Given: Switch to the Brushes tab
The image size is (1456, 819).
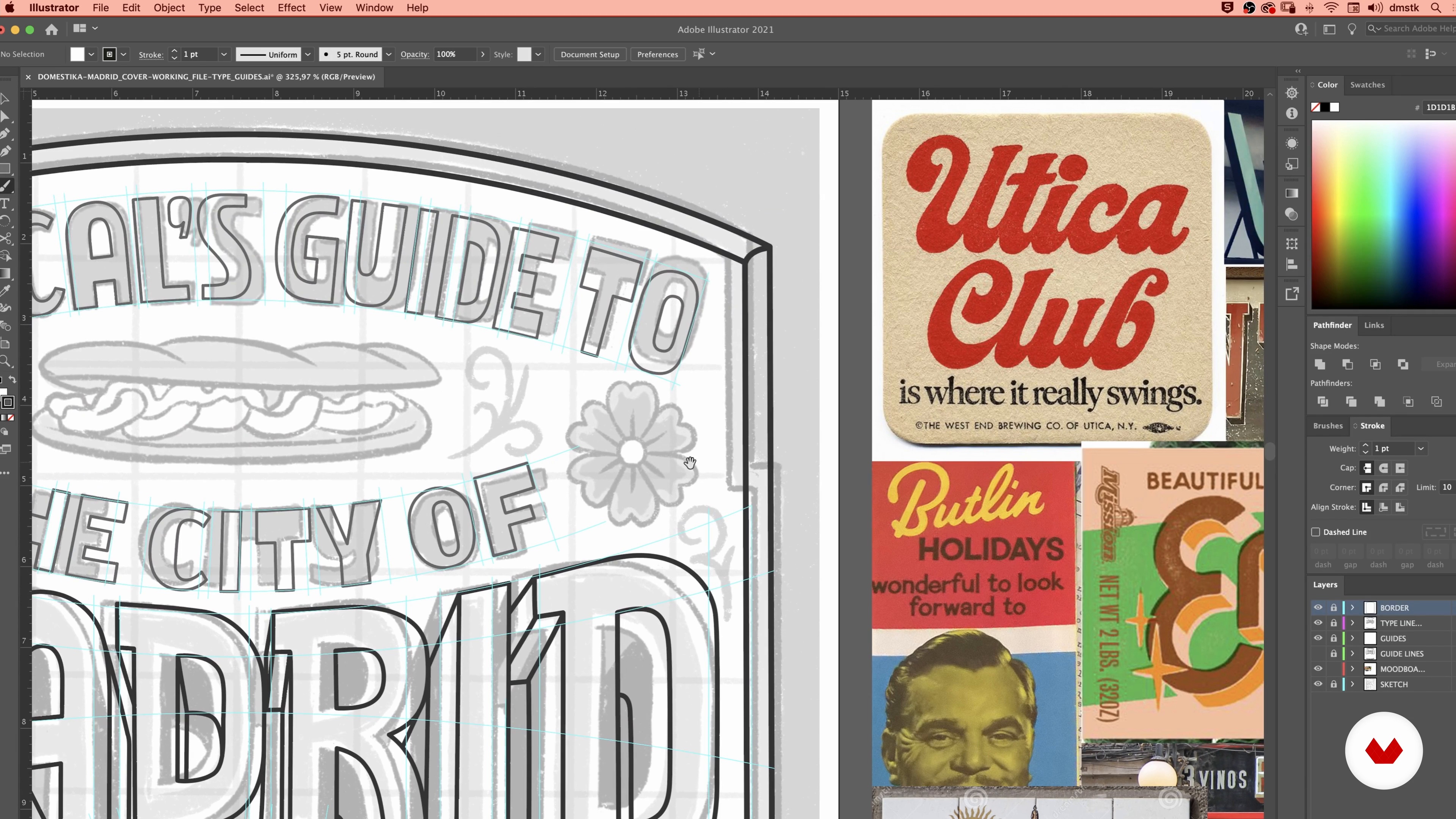Looking at the screenshot, I should click(x=1328, y=425).
